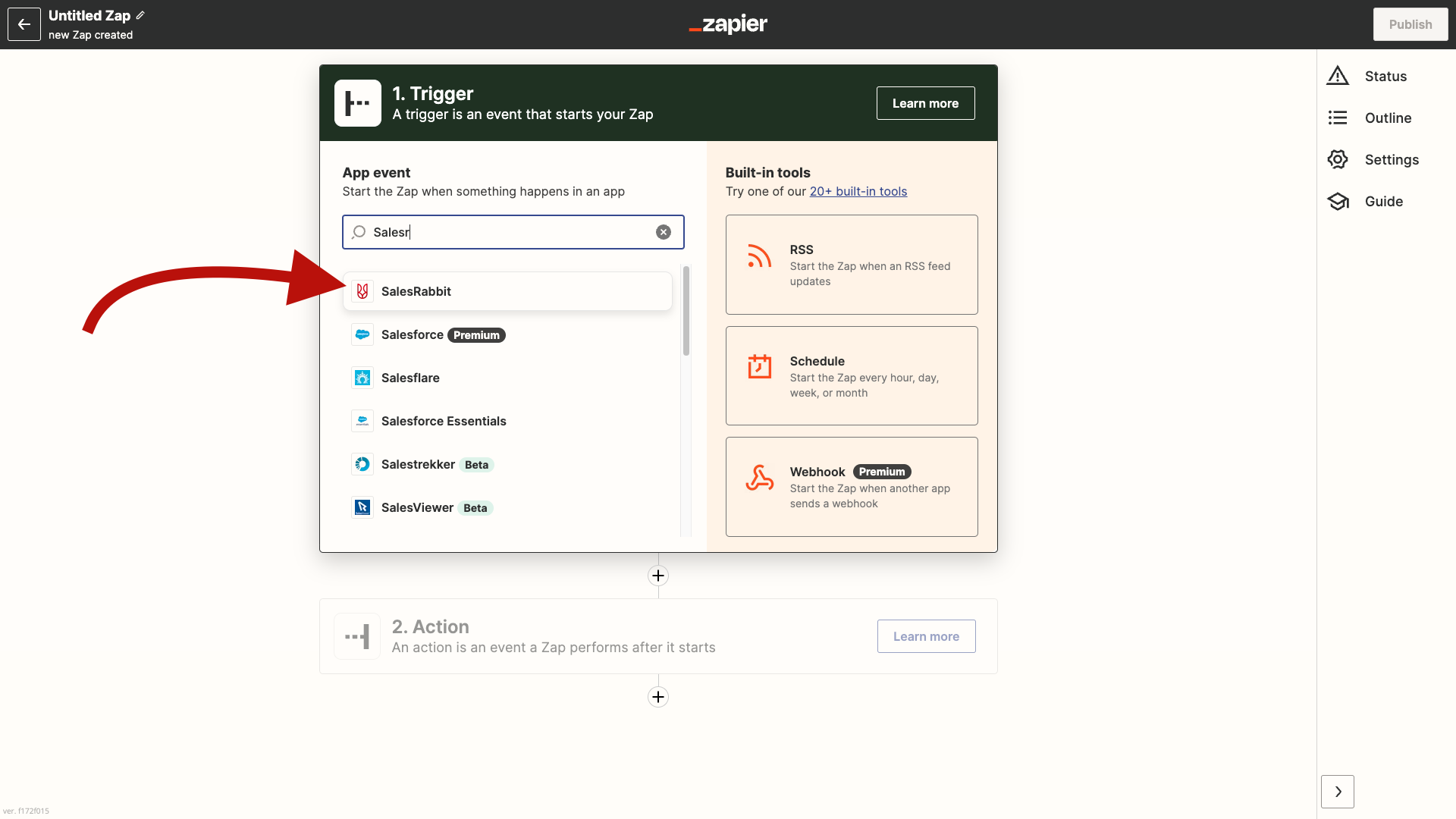The width and height of the screenshot is (1456, 819).
Task: Click Learn more in Action step
Action: 926,636
